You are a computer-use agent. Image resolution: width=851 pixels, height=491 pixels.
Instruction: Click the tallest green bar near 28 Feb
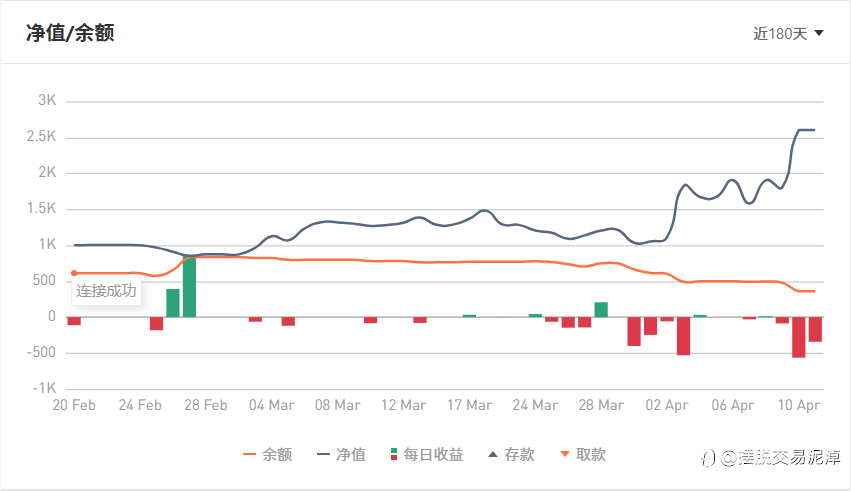pyautogui.click(x=190, y=287)
